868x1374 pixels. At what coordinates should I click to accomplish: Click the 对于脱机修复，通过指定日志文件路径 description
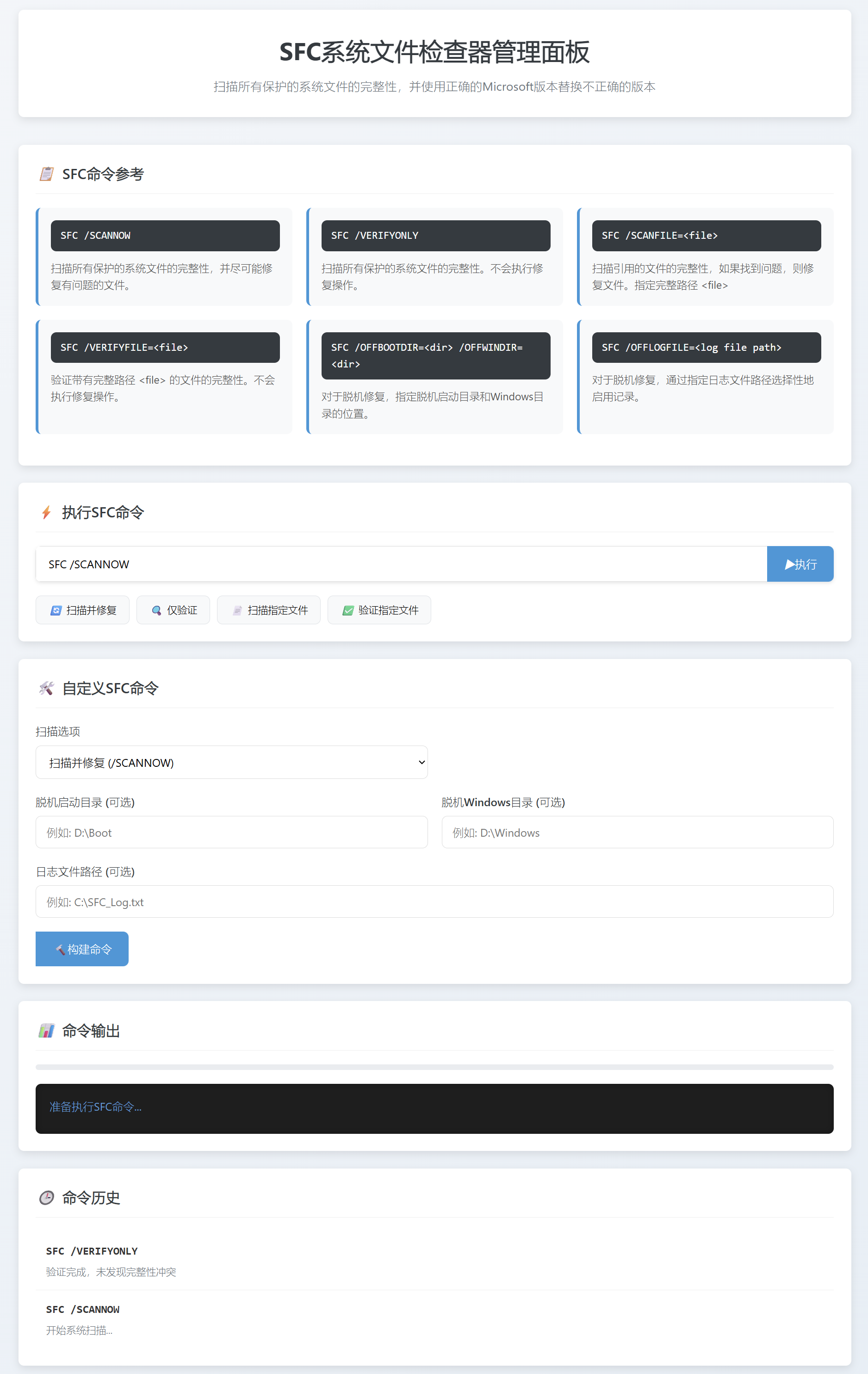click(x=703, y=389)
